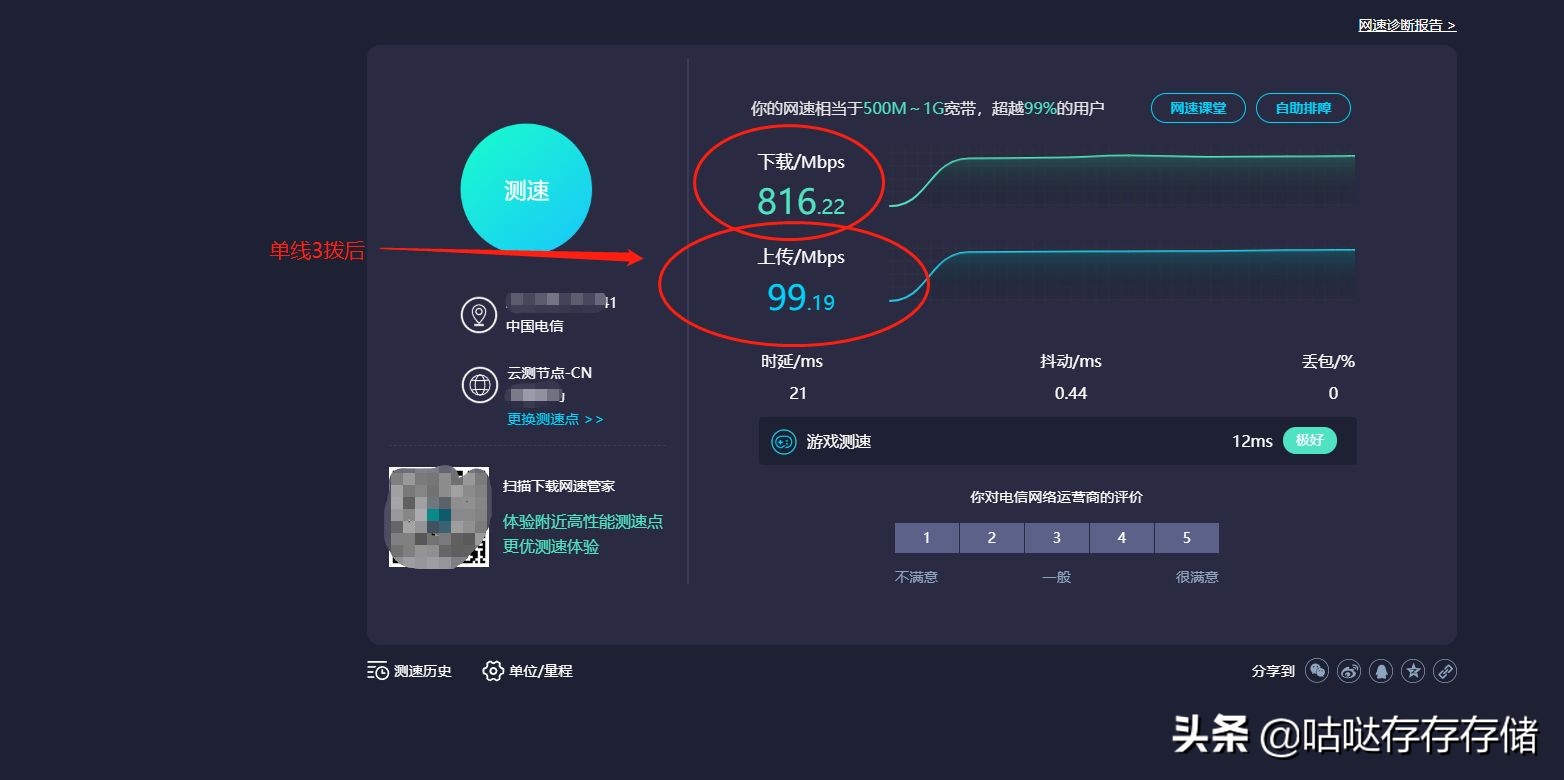Start a new test with the 测速 button
The image size is (1564, 780).
[526, 189]
